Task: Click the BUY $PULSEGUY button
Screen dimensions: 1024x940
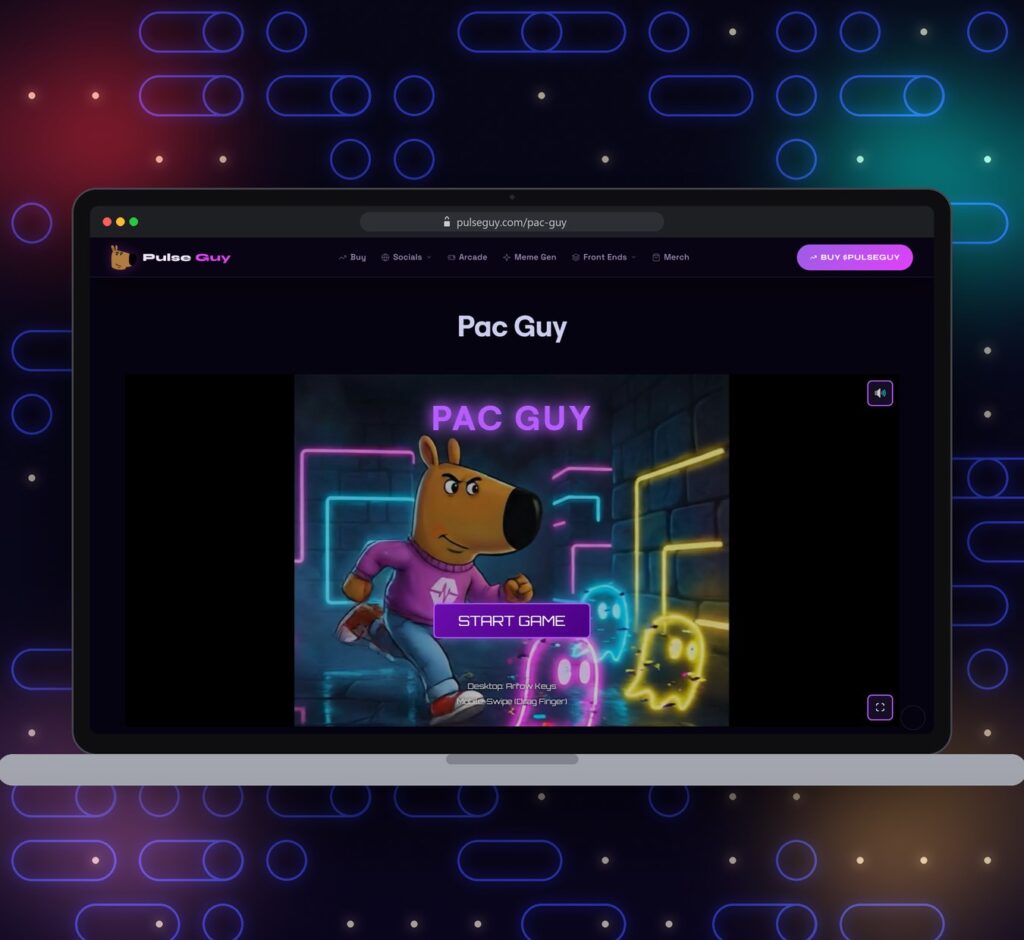Action: click(x=854, y=257)
